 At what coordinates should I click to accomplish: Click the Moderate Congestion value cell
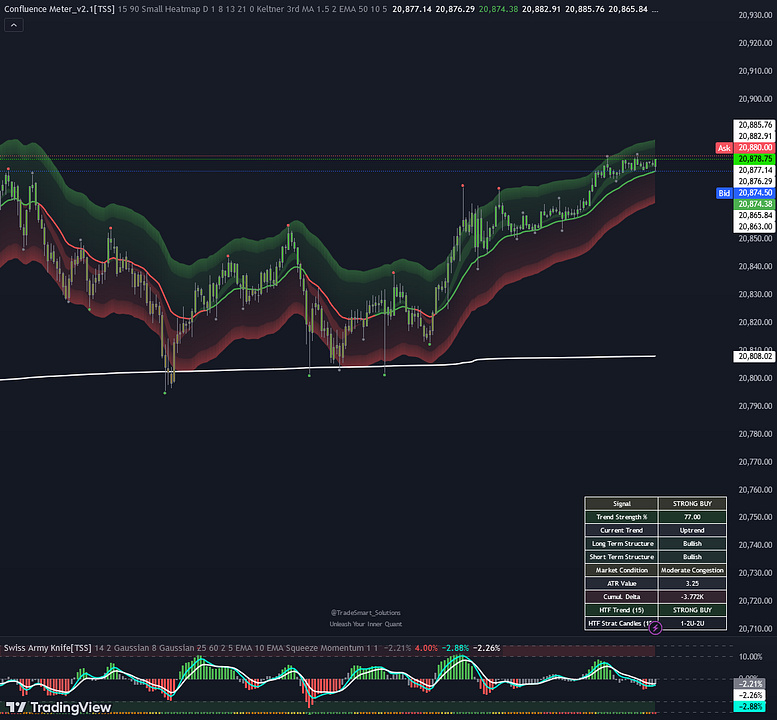(692, 570)
